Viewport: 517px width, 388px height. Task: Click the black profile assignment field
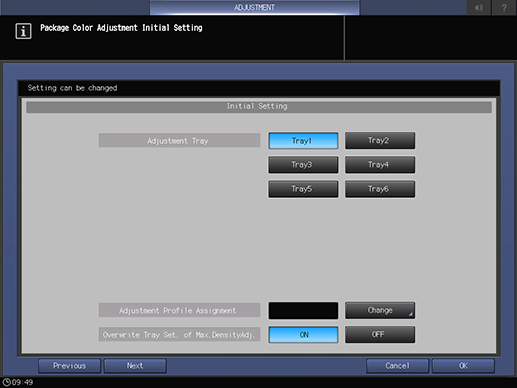(303, 311)
